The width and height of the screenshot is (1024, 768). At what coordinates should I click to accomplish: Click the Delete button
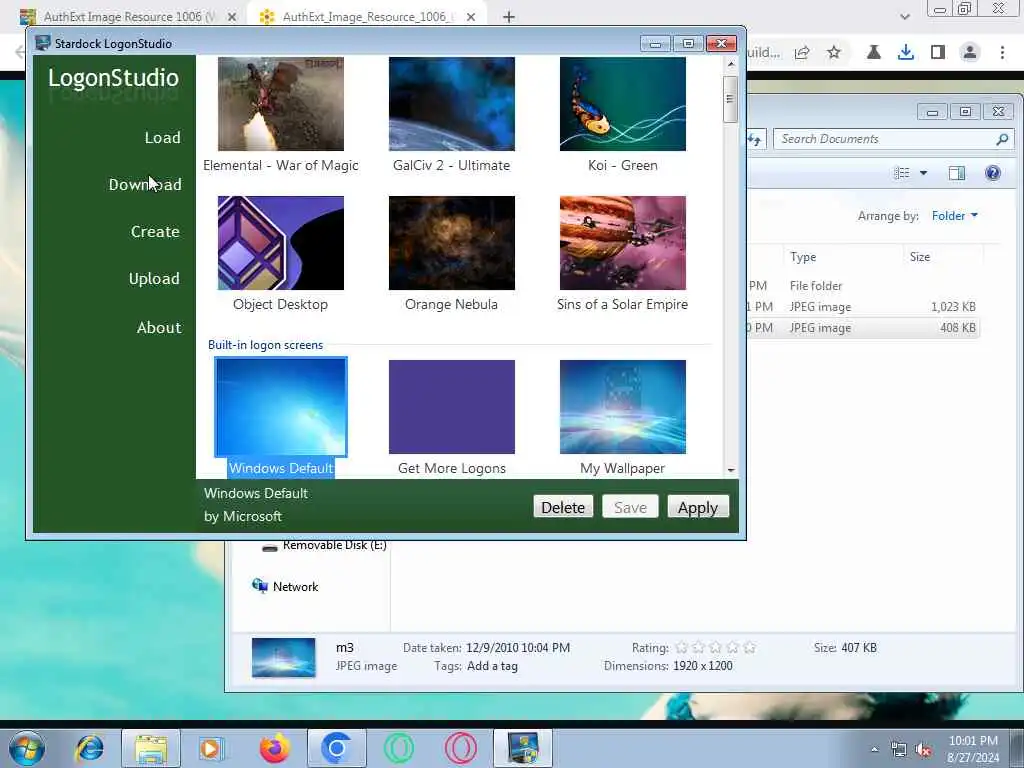pyautogui.click(x=563, y=507)
